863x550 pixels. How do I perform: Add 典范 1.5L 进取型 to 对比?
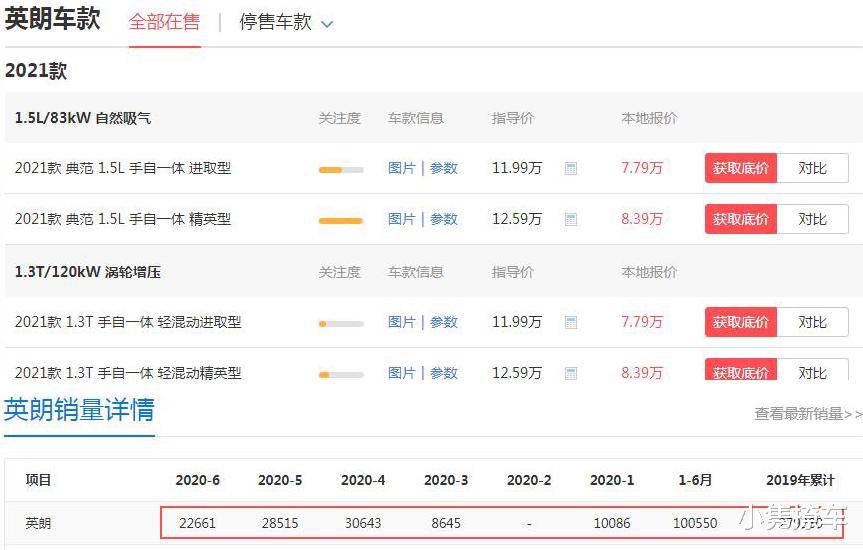click(812, 168)
